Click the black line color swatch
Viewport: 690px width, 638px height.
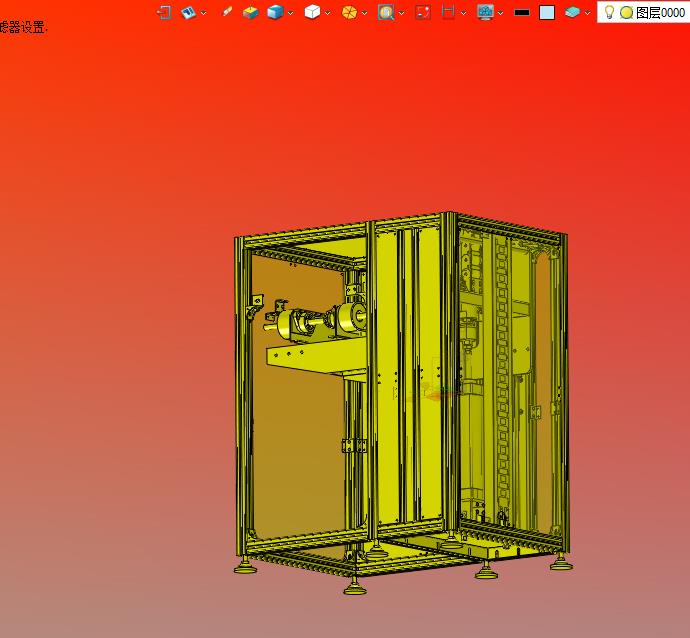tap(522, 13)
